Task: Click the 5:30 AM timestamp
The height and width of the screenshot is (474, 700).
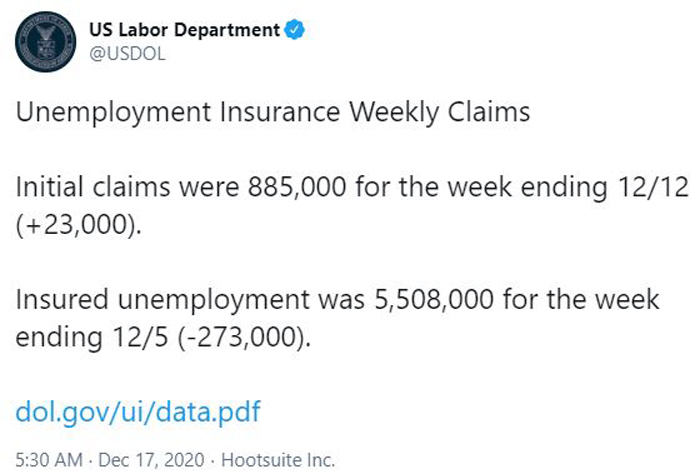Action: coord(49,460)
